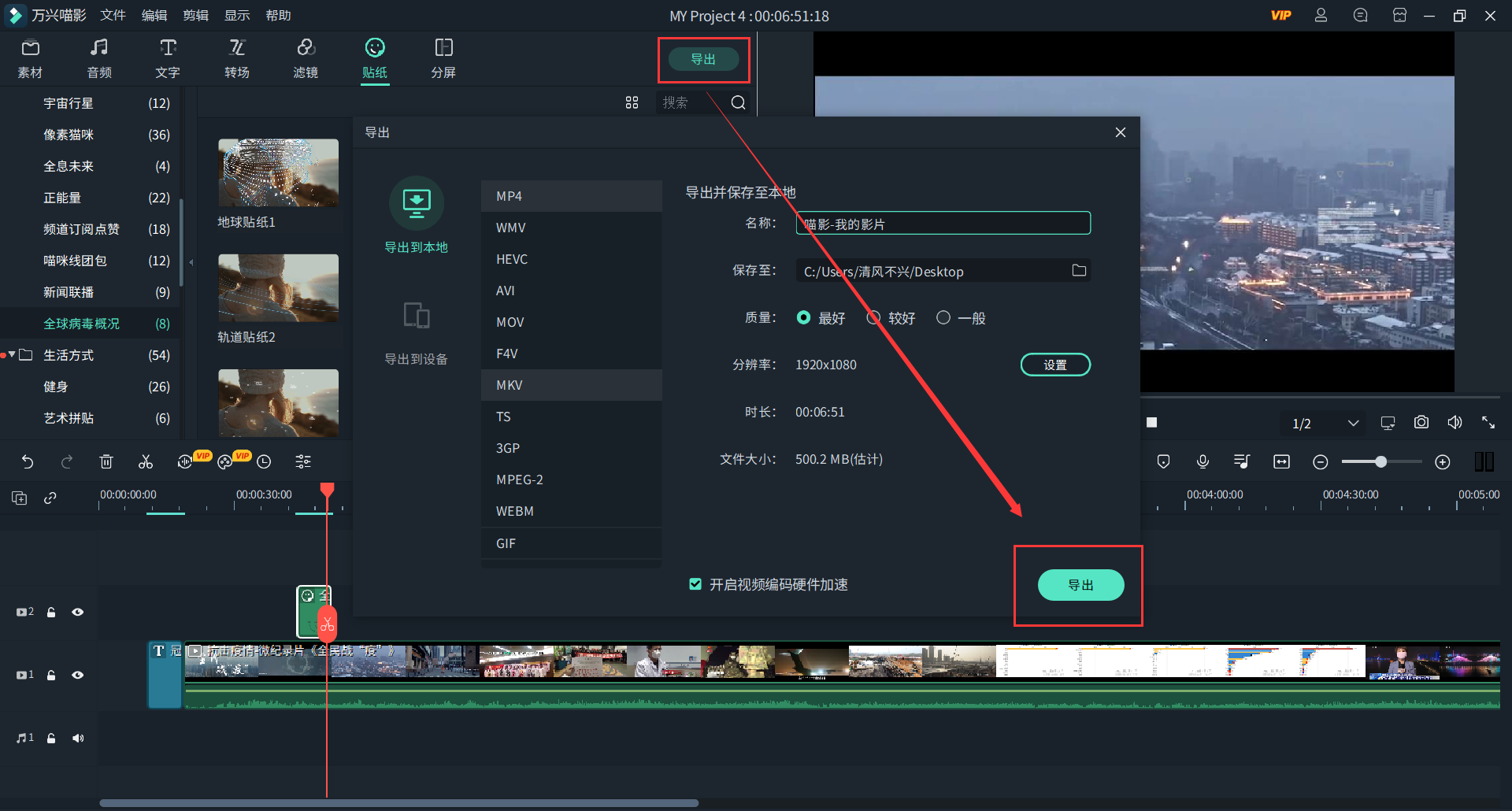Switch to the 转场 transitions tab

(236, 58)
